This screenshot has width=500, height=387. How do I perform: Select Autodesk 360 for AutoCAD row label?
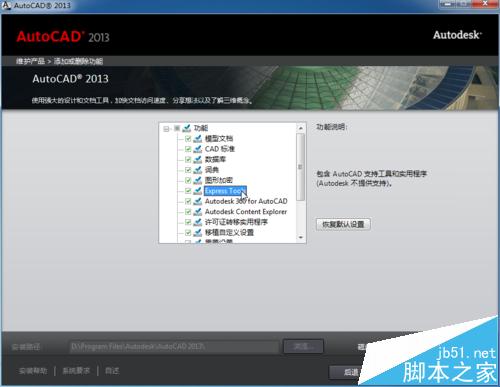click(x=246, y=201)
